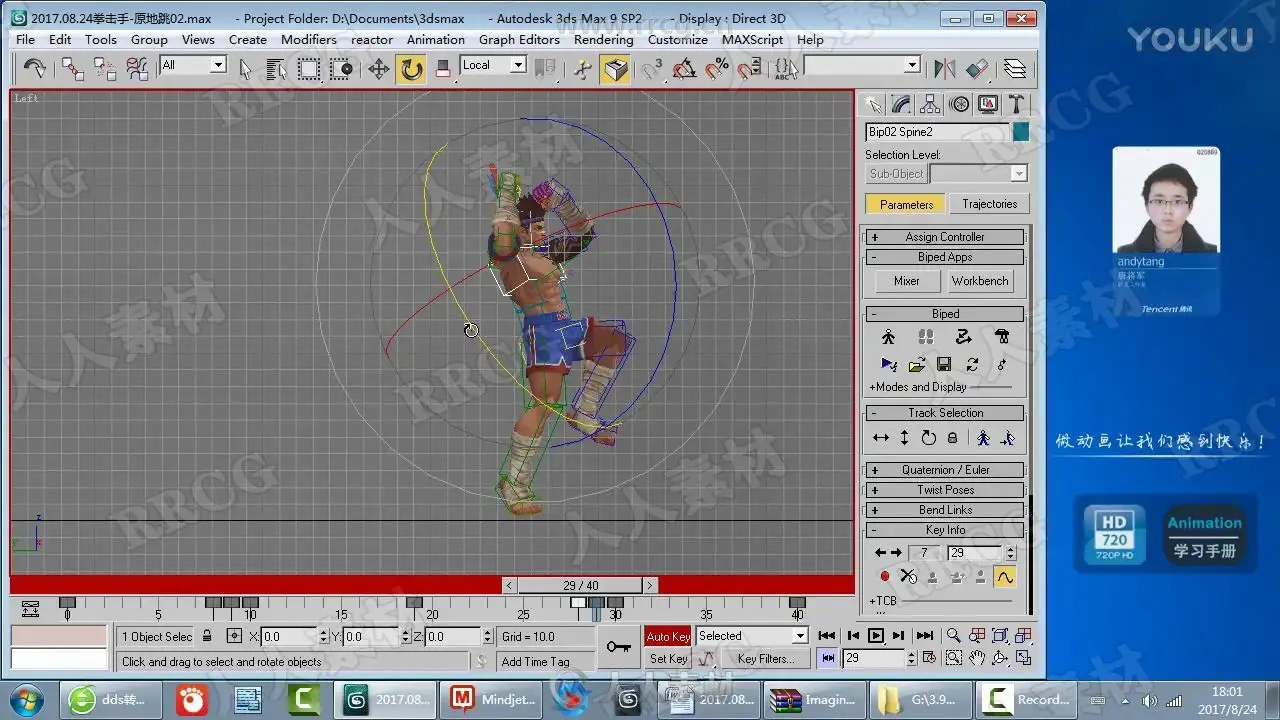Toggle Lock COM Keying padlock

pos(952,438)
